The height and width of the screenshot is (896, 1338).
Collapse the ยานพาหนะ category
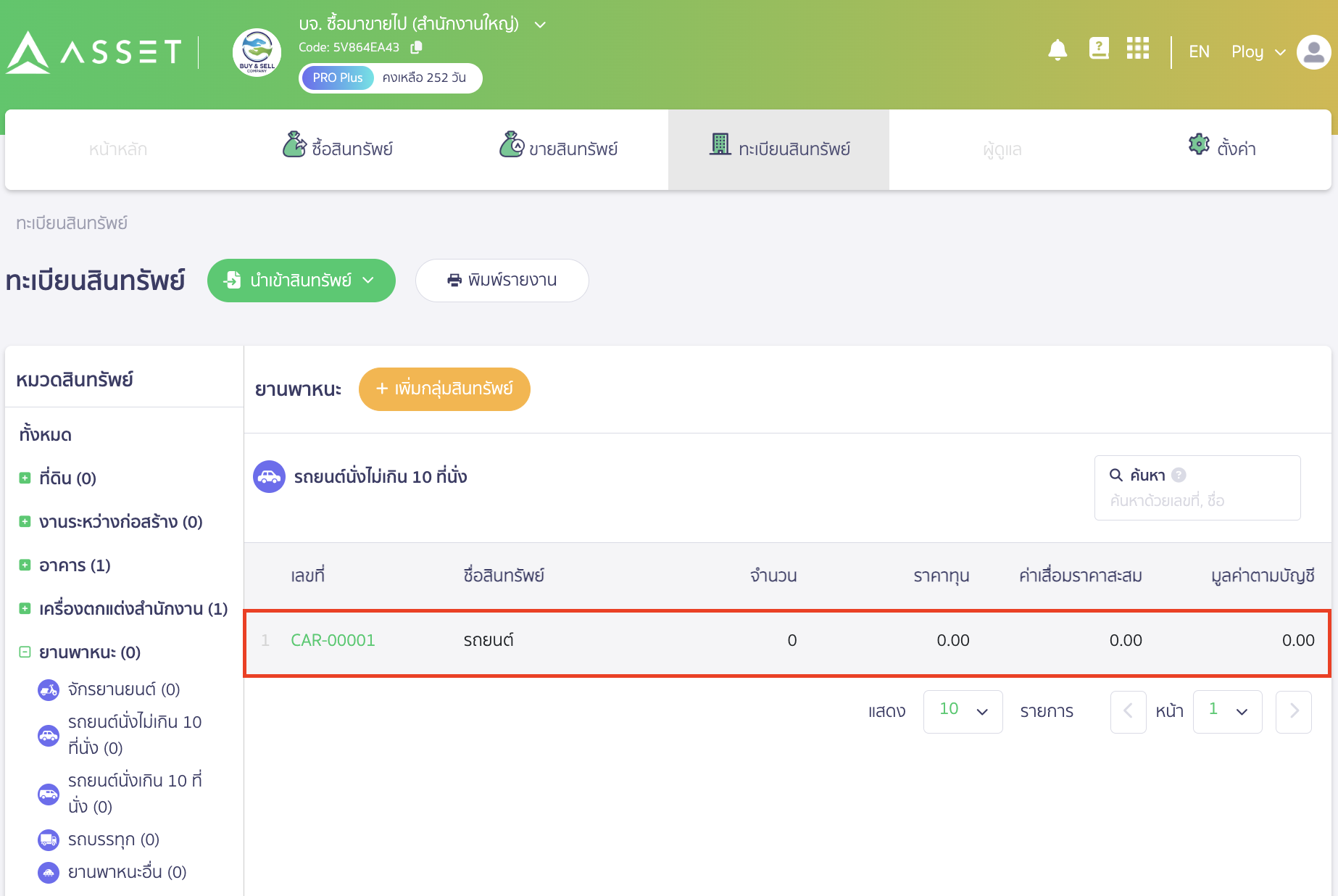click(x=25, y=652)
